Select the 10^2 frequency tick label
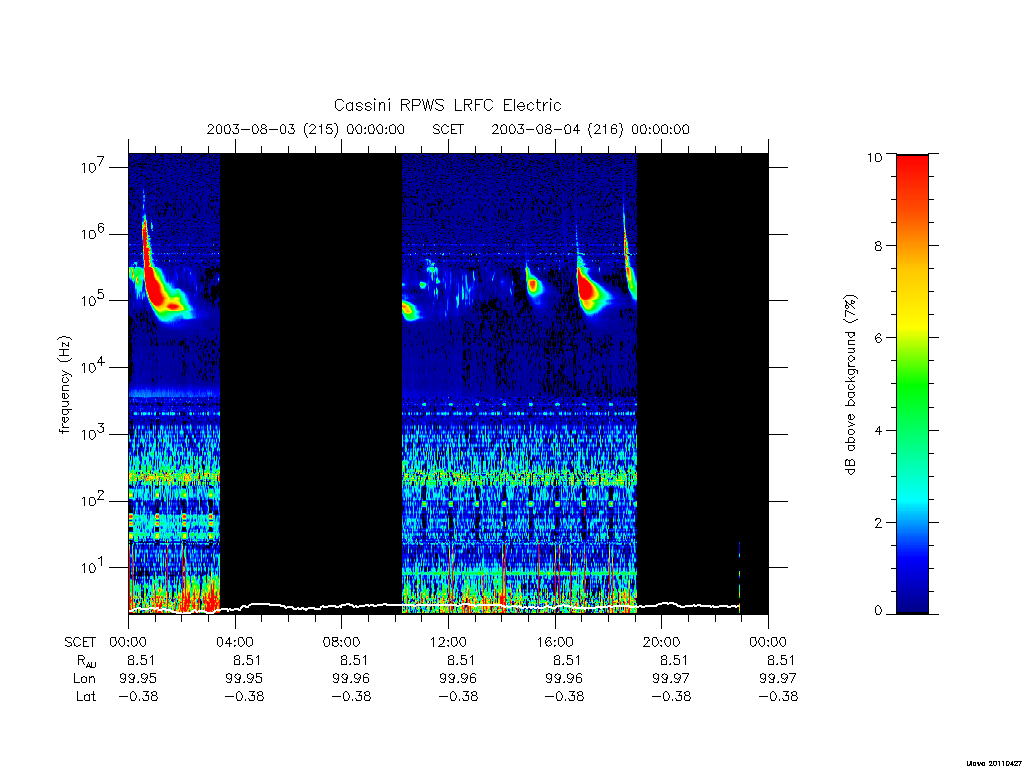The image size is (1024, 768). pyautogui.click(x=93, y=500)
